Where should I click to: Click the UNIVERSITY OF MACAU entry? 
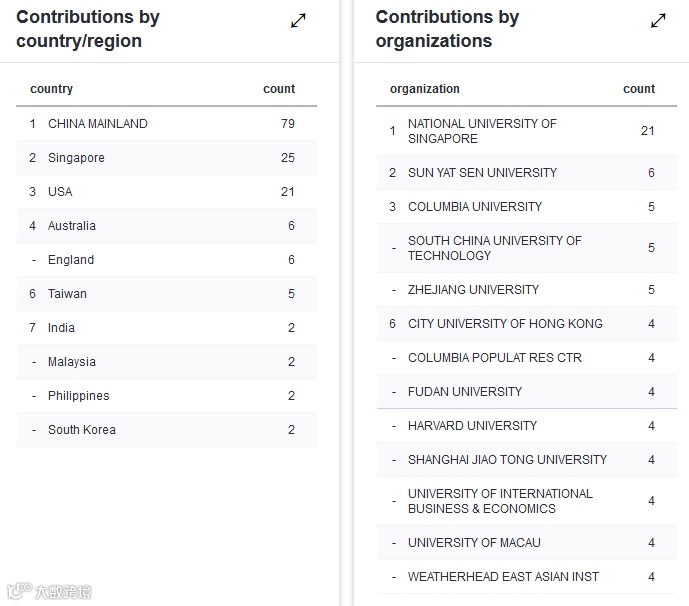pos(474,543)
